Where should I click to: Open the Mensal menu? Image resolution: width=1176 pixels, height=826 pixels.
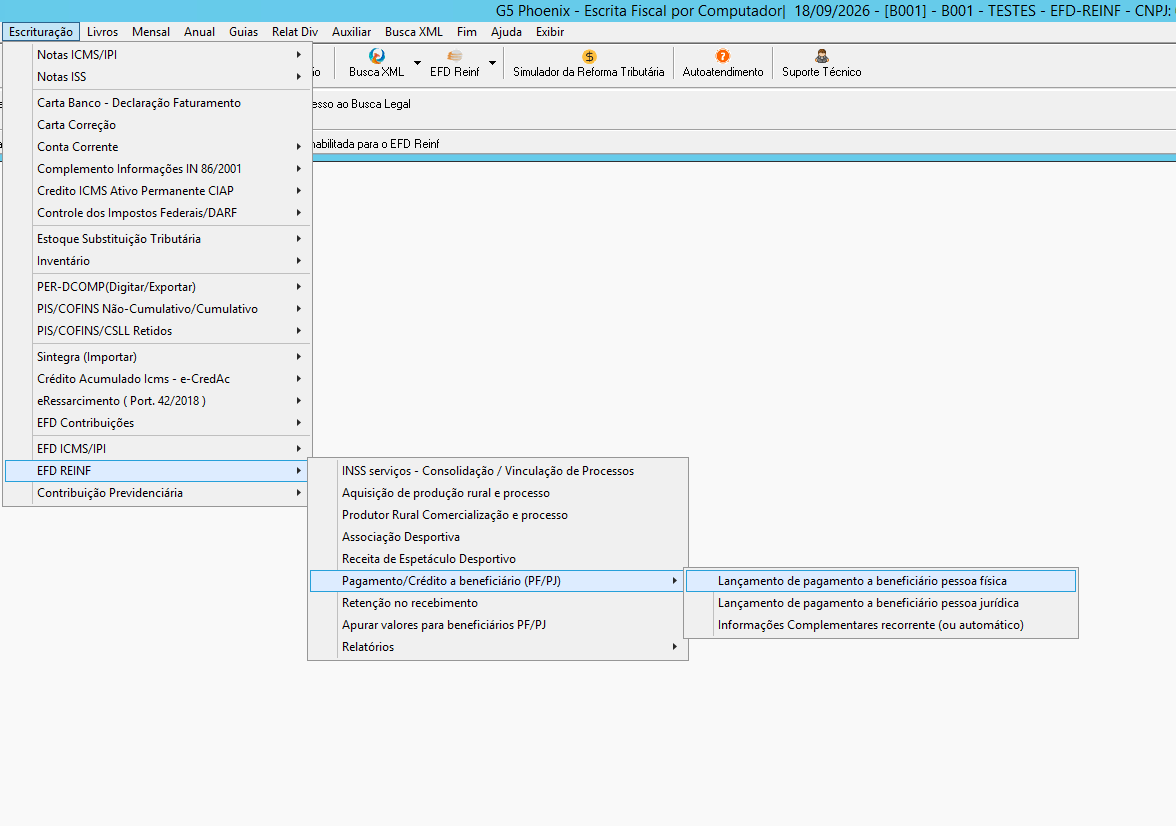151,32
